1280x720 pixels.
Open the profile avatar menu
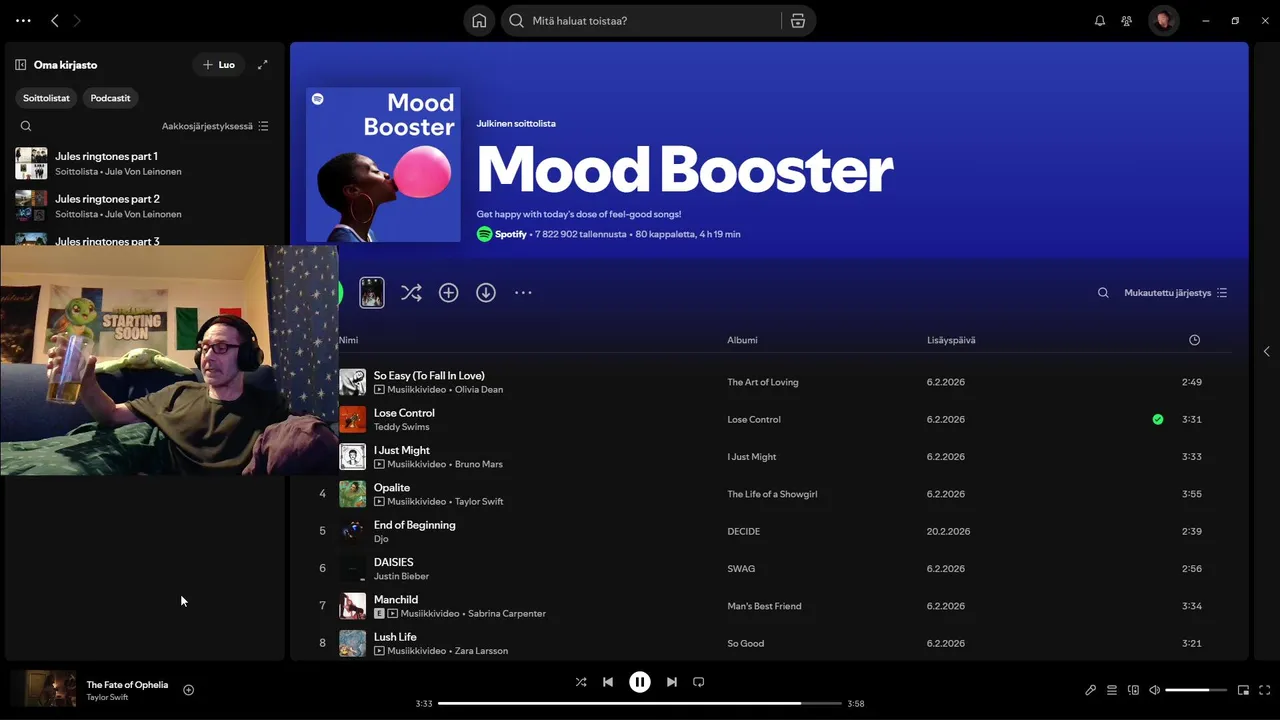pyautogui.click(x=1163, y=20)
